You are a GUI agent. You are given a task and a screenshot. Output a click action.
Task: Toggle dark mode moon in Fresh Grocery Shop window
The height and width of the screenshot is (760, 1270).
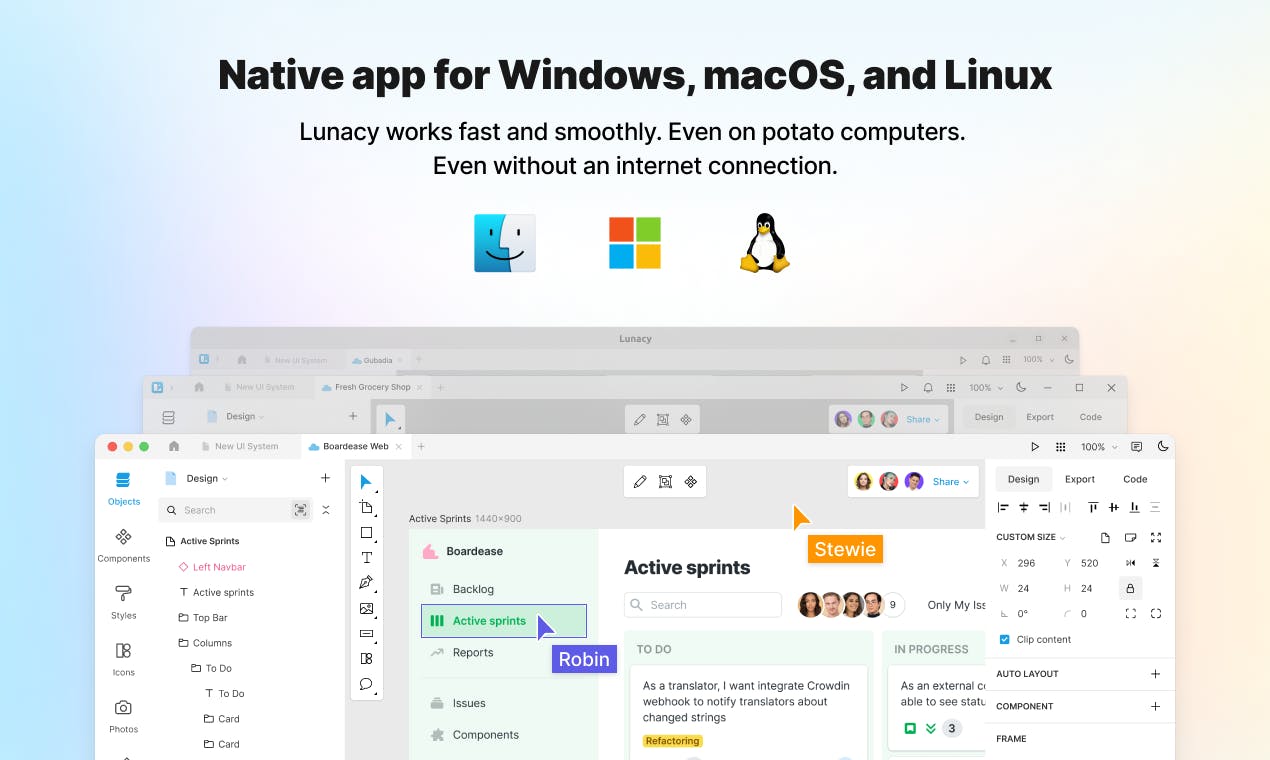coord(1021,388)
